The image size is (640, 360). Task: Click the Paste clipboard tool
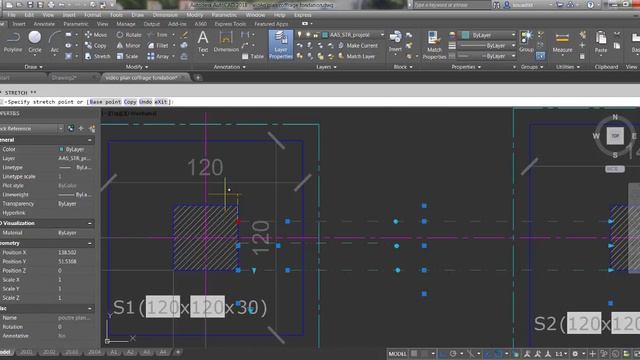(601, 43)
